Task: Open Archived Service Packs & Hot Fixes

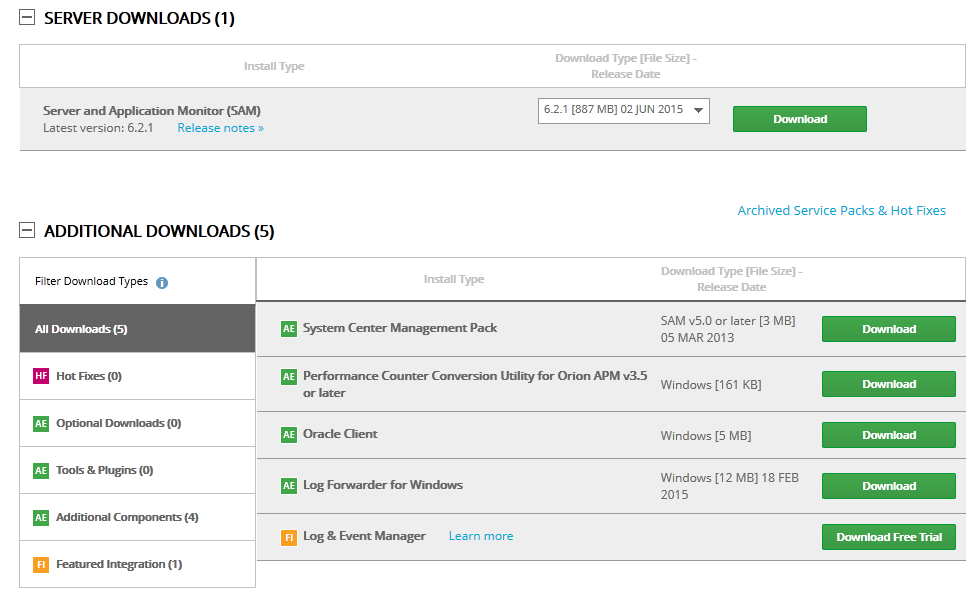Action: tap(841, 210)
